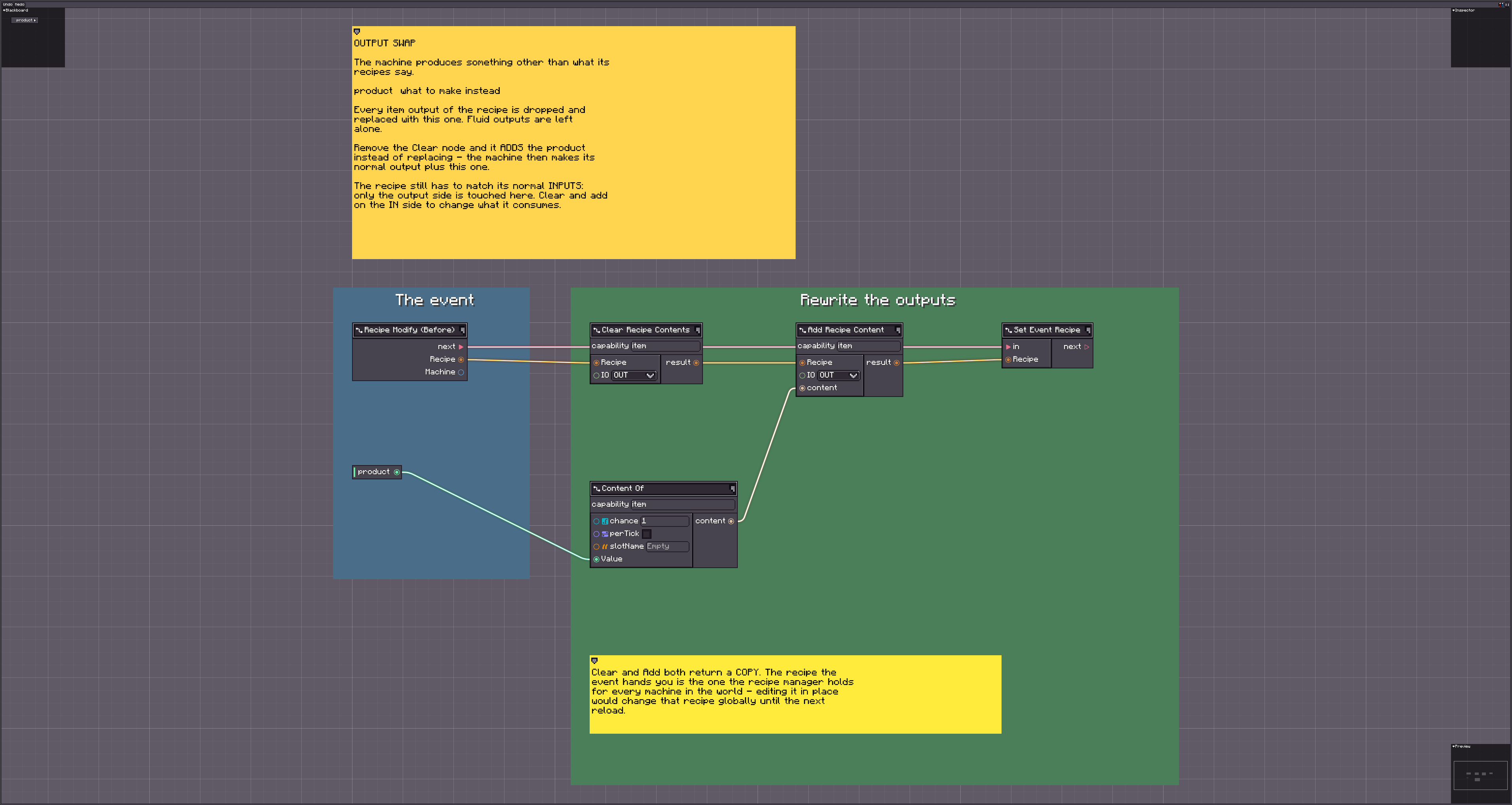Image resolution: width=1512 pixels, height=805 pixels.
Task: Click the Undo button
Action: point(7,4)
